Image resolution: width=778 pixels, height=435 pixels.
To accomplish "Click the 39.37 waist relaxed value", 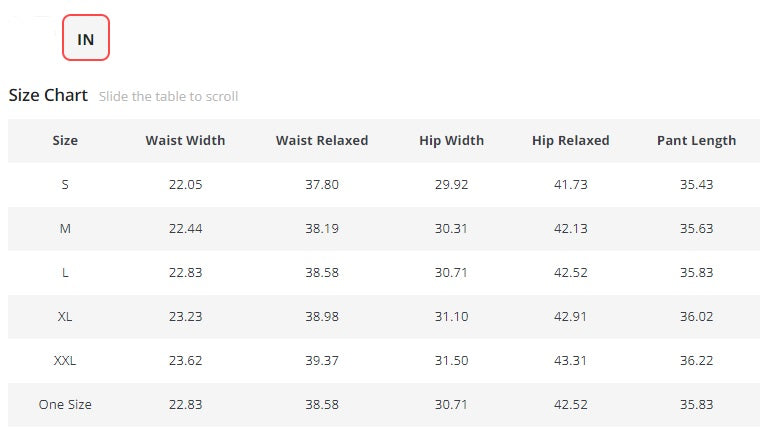I will click(322, 361).
